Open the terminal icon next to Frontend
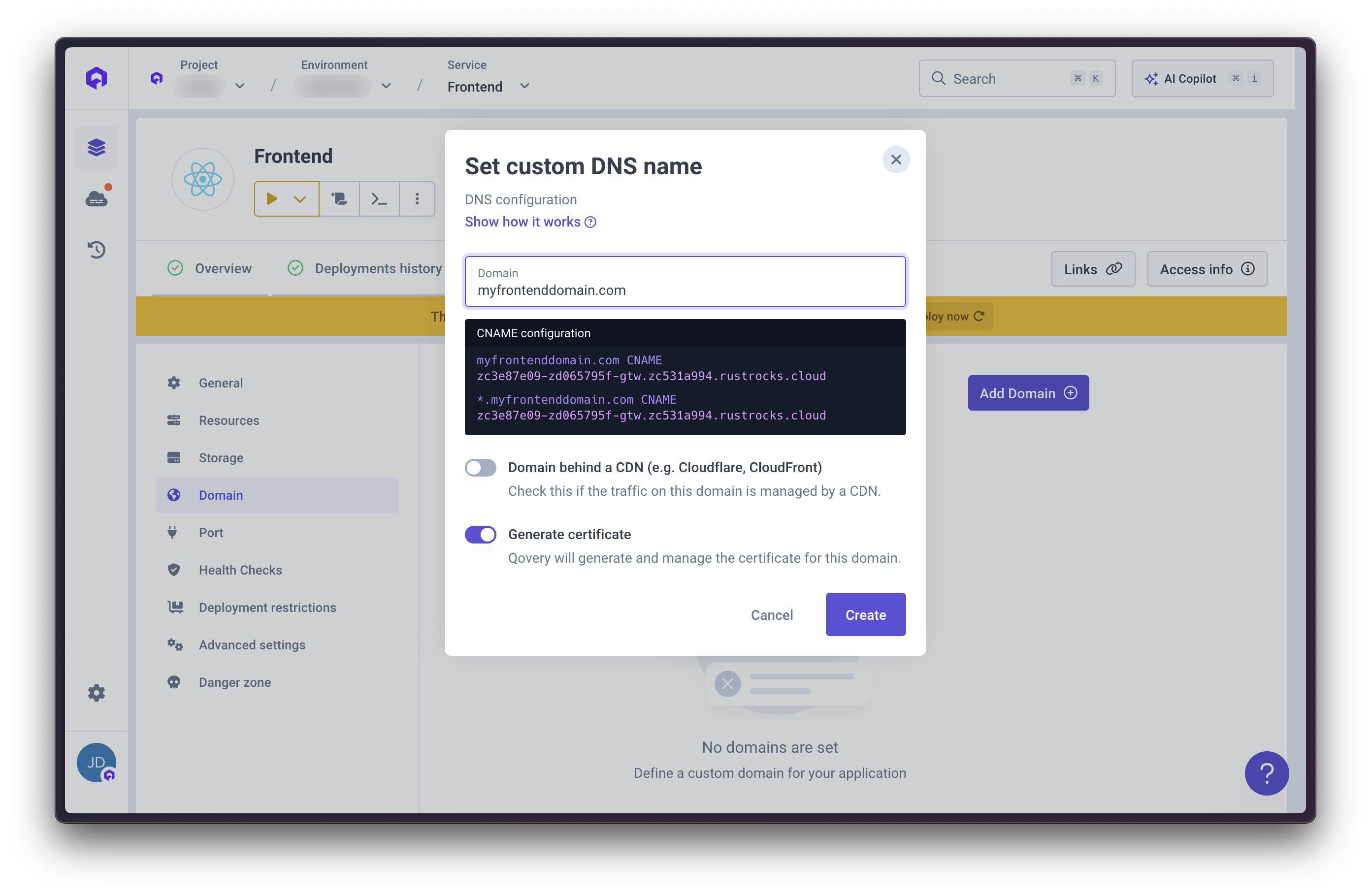The height and width of the screenshot is (896, 1371). (379, 199)
